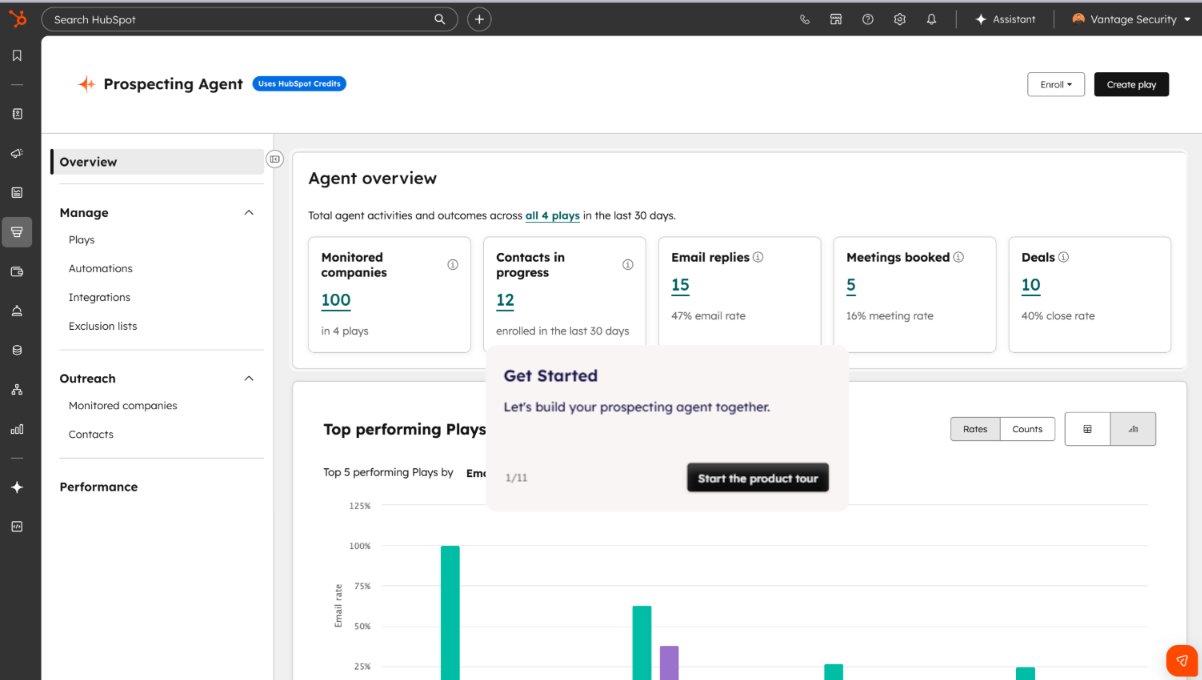Open the Email replies count 15
Image resolution: width=1202 pixels, height=680 pixels.
[680, 285]
